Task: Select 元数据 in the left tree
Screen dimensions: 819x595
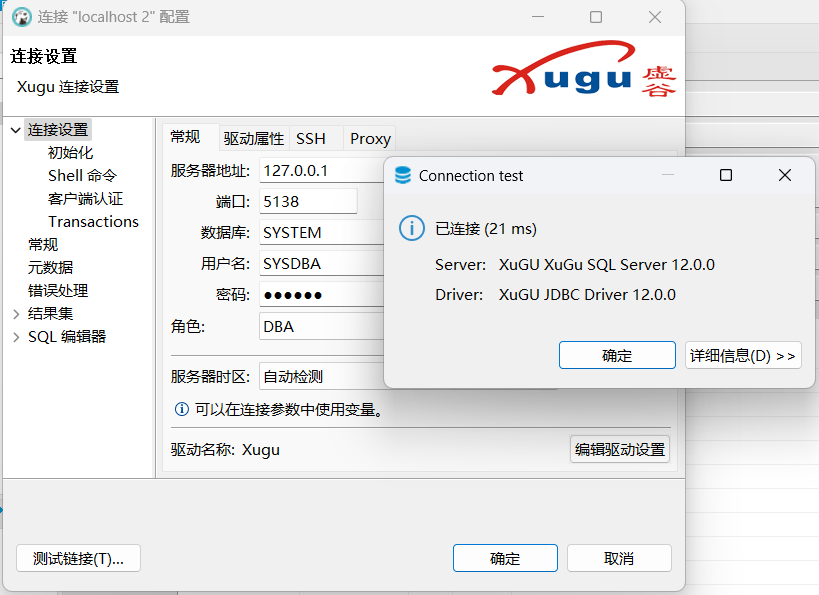Action: (x=51, y=267)
